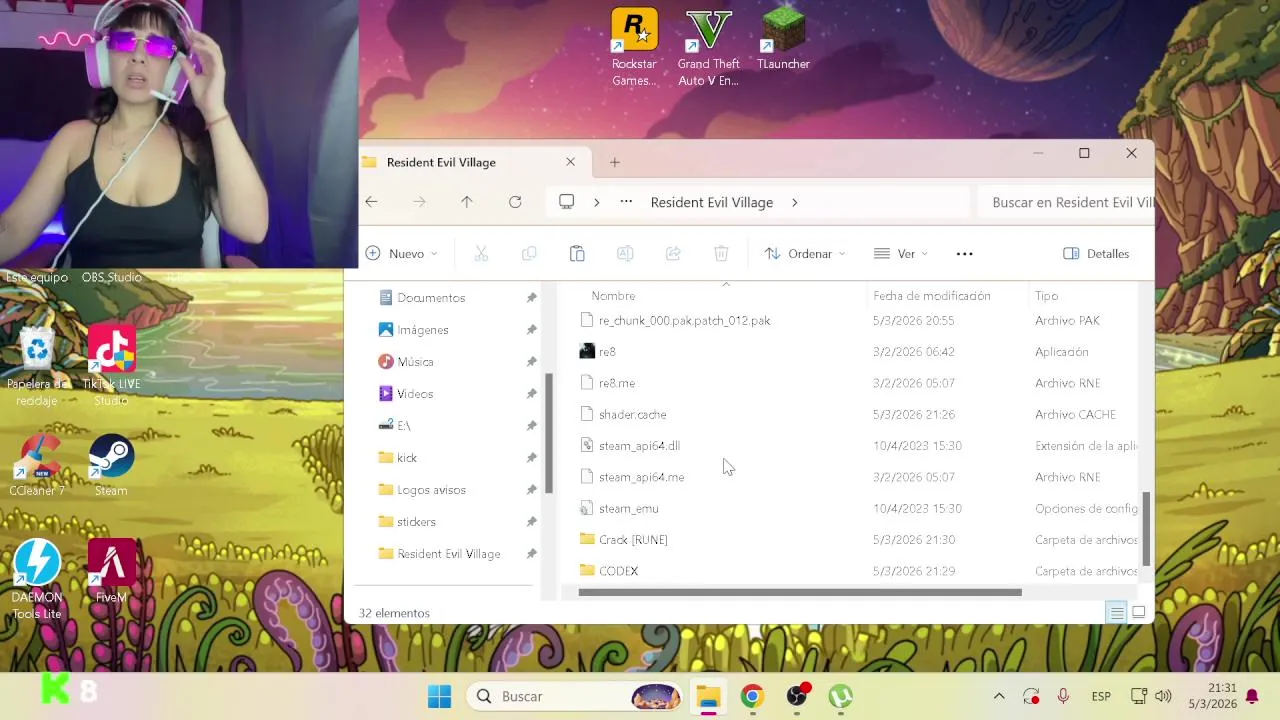Viewport: 1280px width, 720px height.
Task: Expand breadcrumb chevron after monitor icon
Action: (597, 202)
